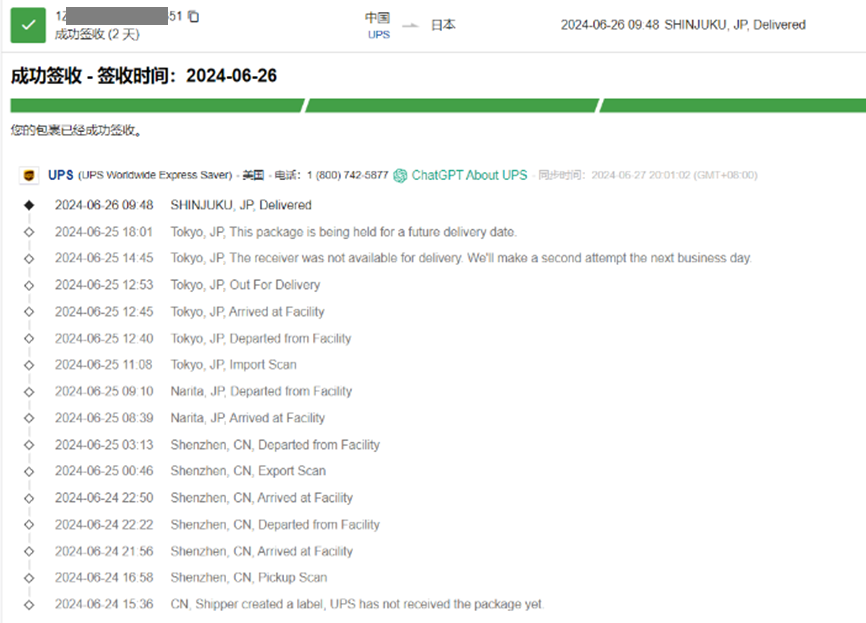The width and height of the screenshot is (866, 623).
Task: Click the middle segment of the green progress bar
Action: click(x=452, y=105)
